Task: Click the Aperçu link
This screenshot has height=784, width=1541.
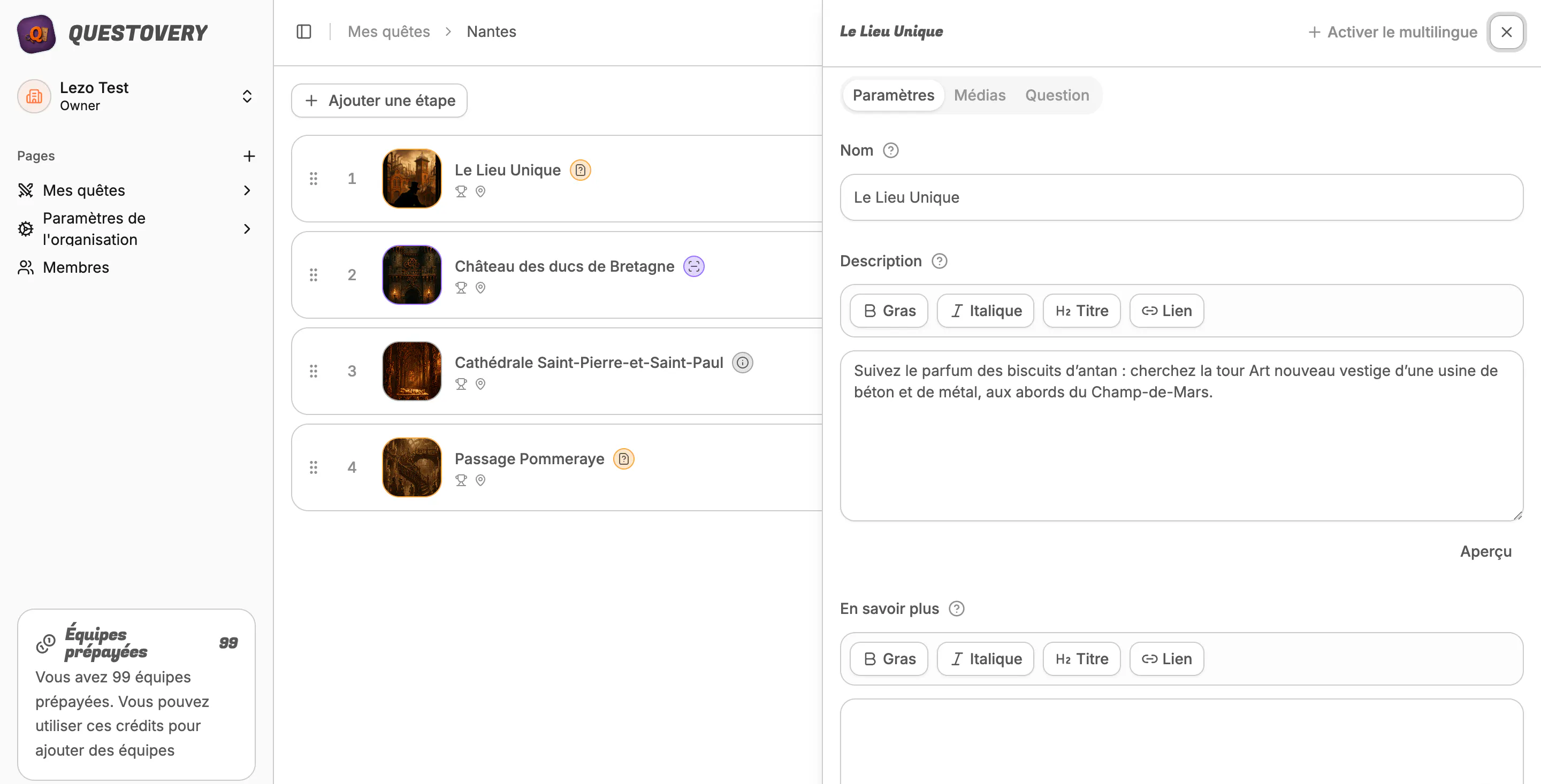Action: pos(1485,552)
